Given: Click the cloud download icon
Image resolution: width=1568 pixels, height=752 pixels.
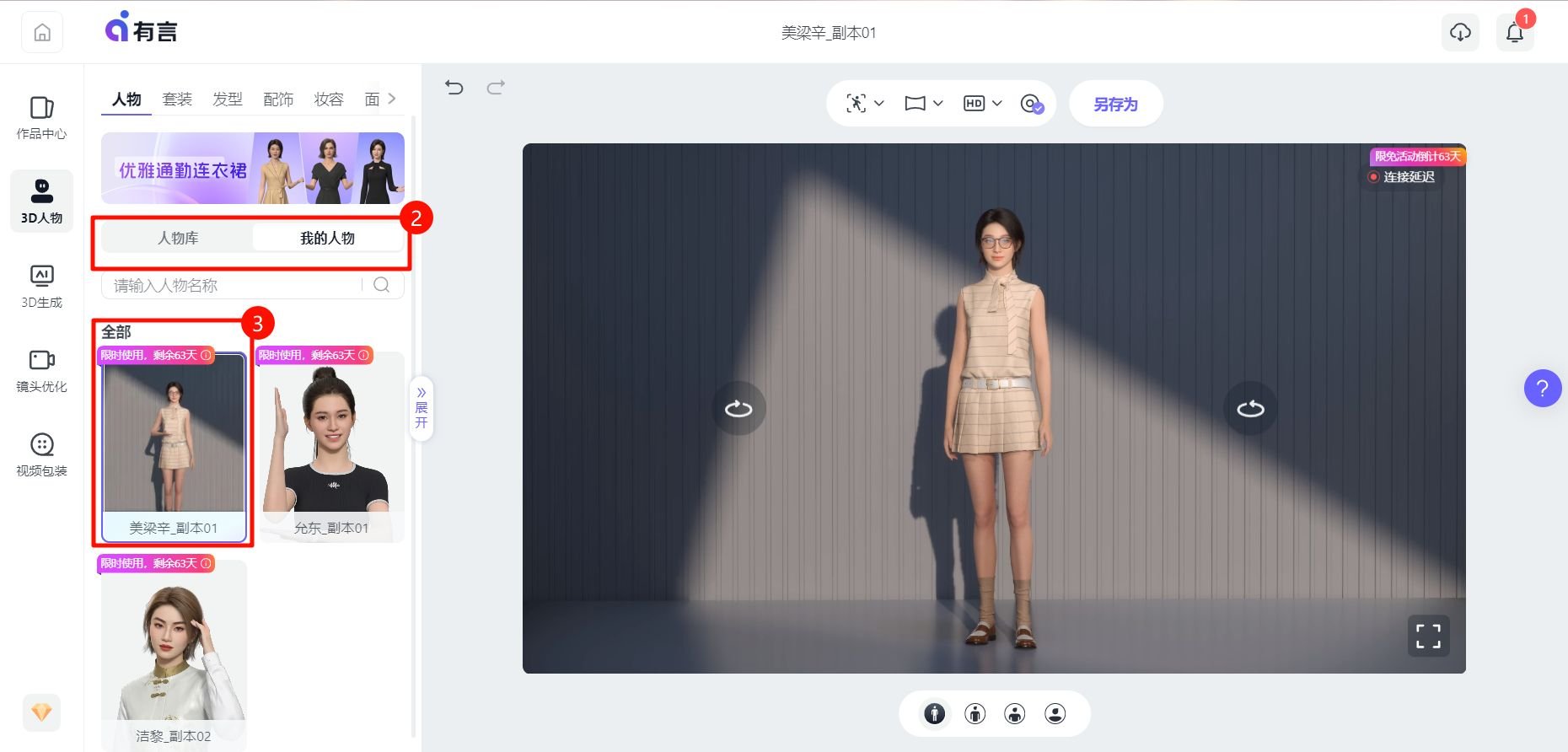Looking at the screenshot, I should (x=1460, y=33).
